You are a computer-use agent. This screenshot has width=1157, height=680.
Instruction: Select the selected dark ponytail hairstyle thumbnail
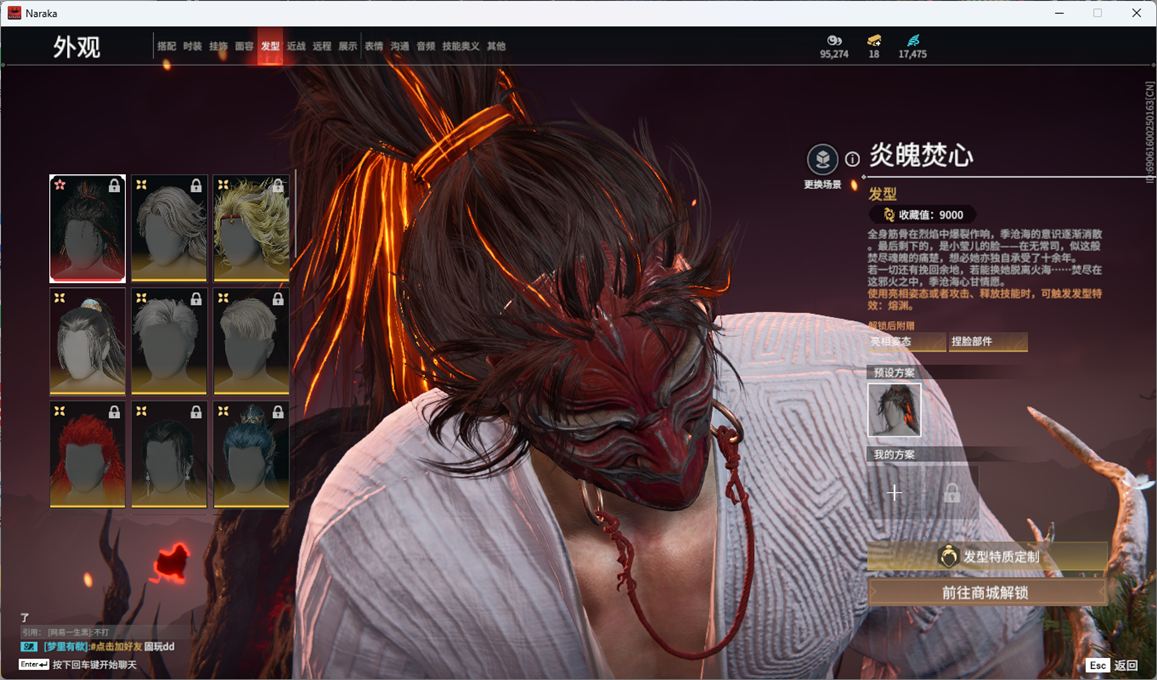(x=87, y=229)
